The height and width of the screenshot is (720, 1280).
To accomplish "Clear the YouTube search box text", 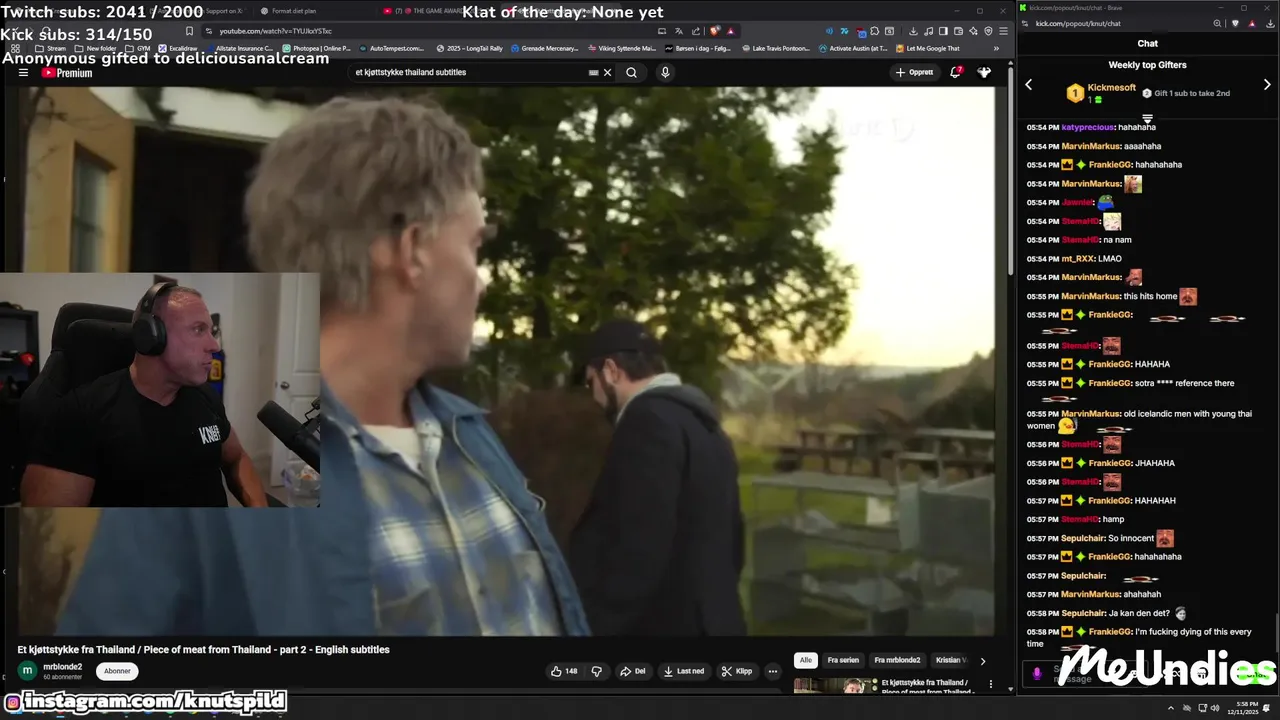I will [607, 72].
